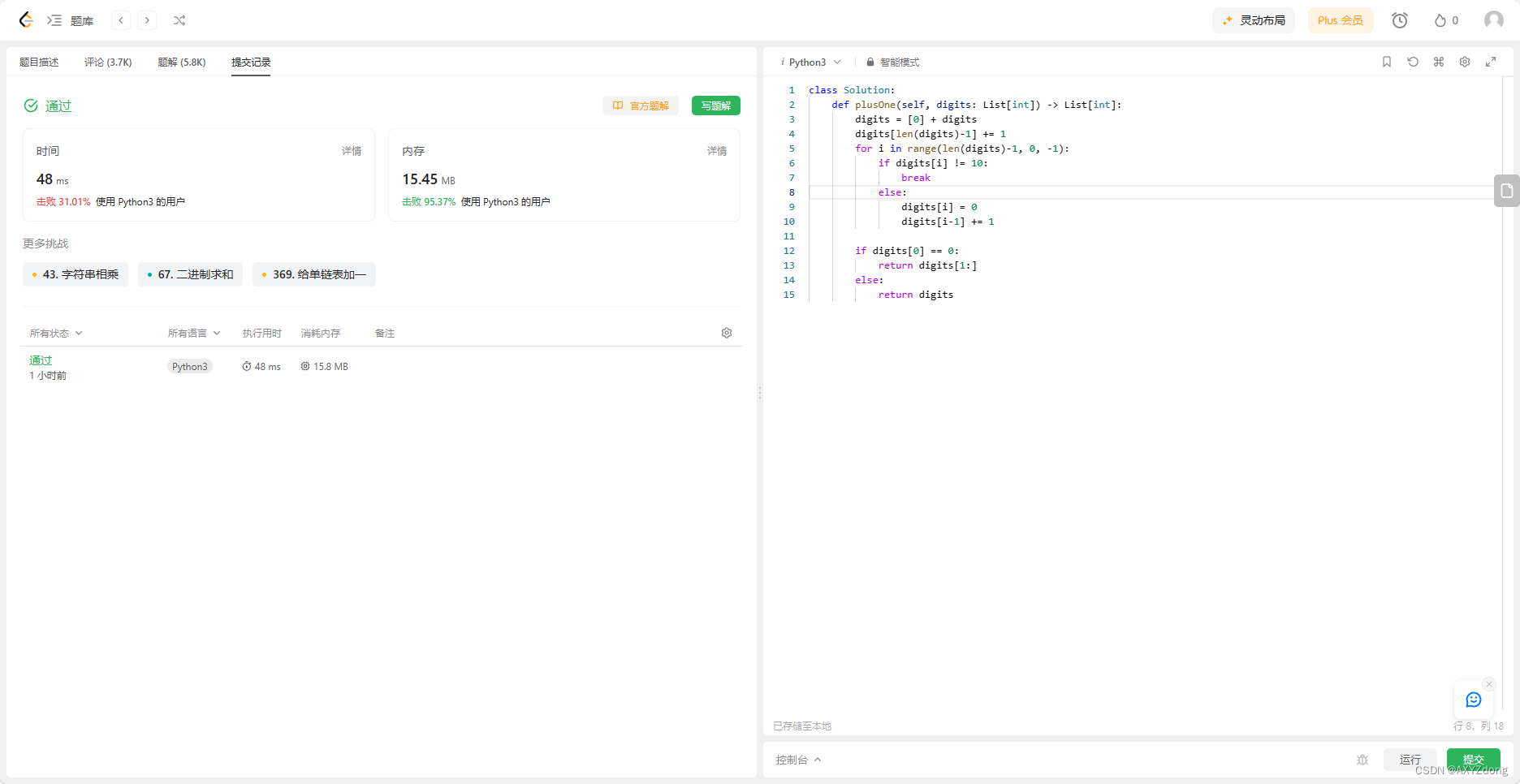Viewport: 1520px width, 784px height.
Task: Expand editor to fullscreen icon
Action: point(1491,62)
